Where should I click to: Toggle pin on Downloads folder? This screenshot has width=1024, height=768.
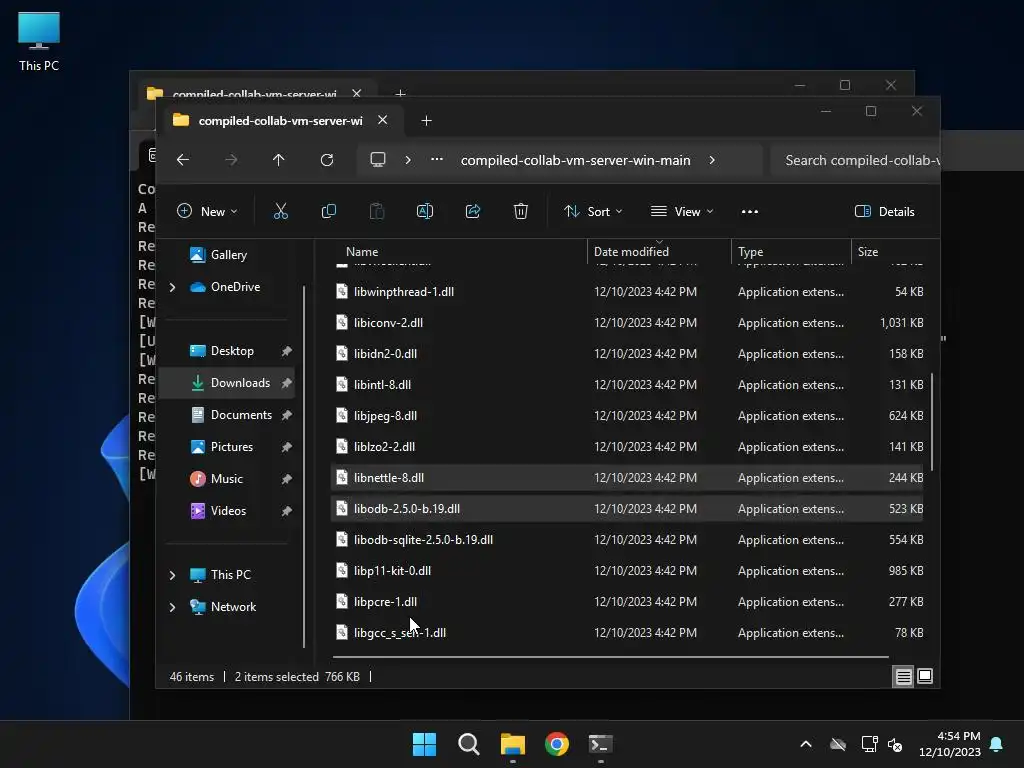coord(286,383)
